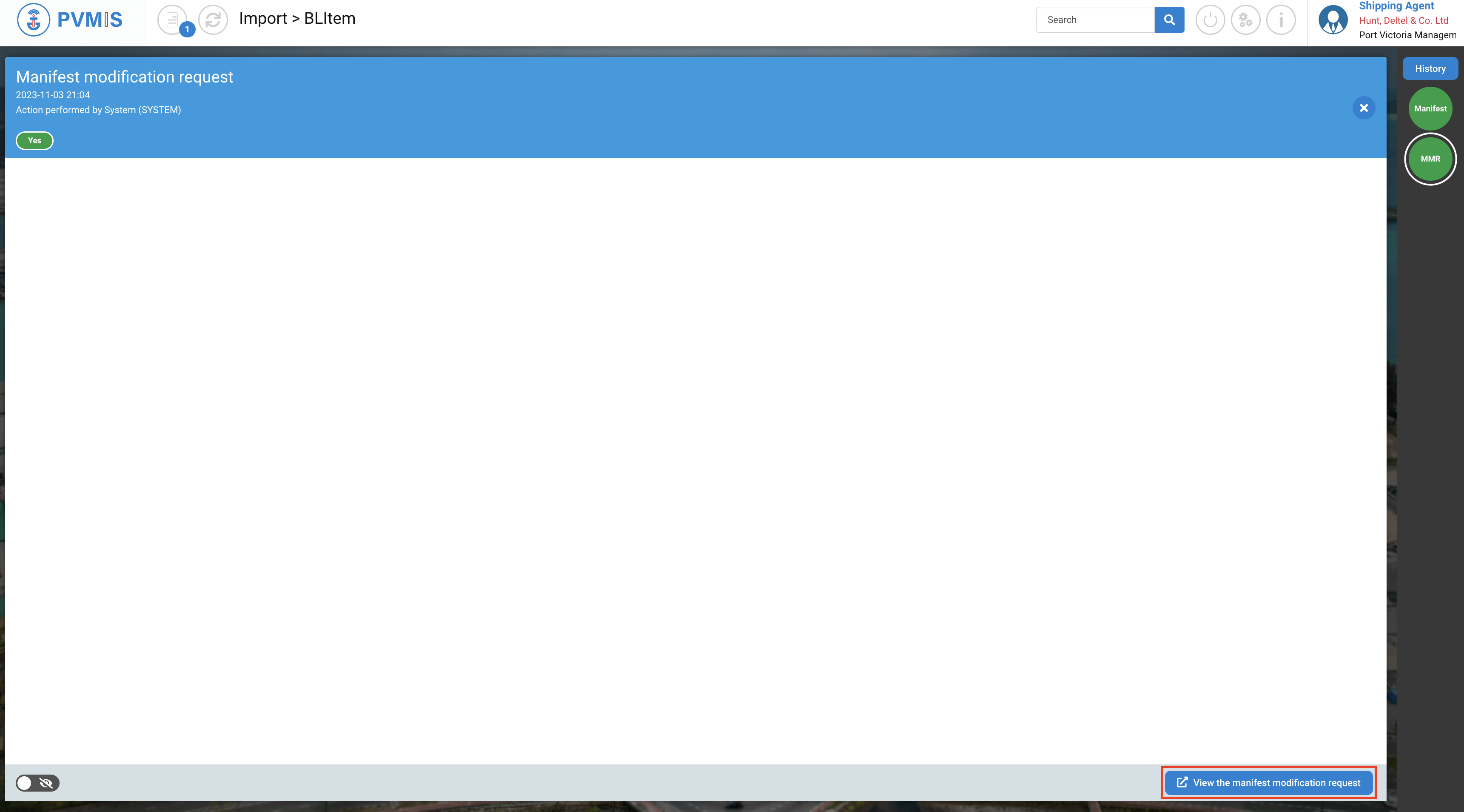1464x812 pixels.
Task: Click the green Yes badge
Action: point(35,140)
